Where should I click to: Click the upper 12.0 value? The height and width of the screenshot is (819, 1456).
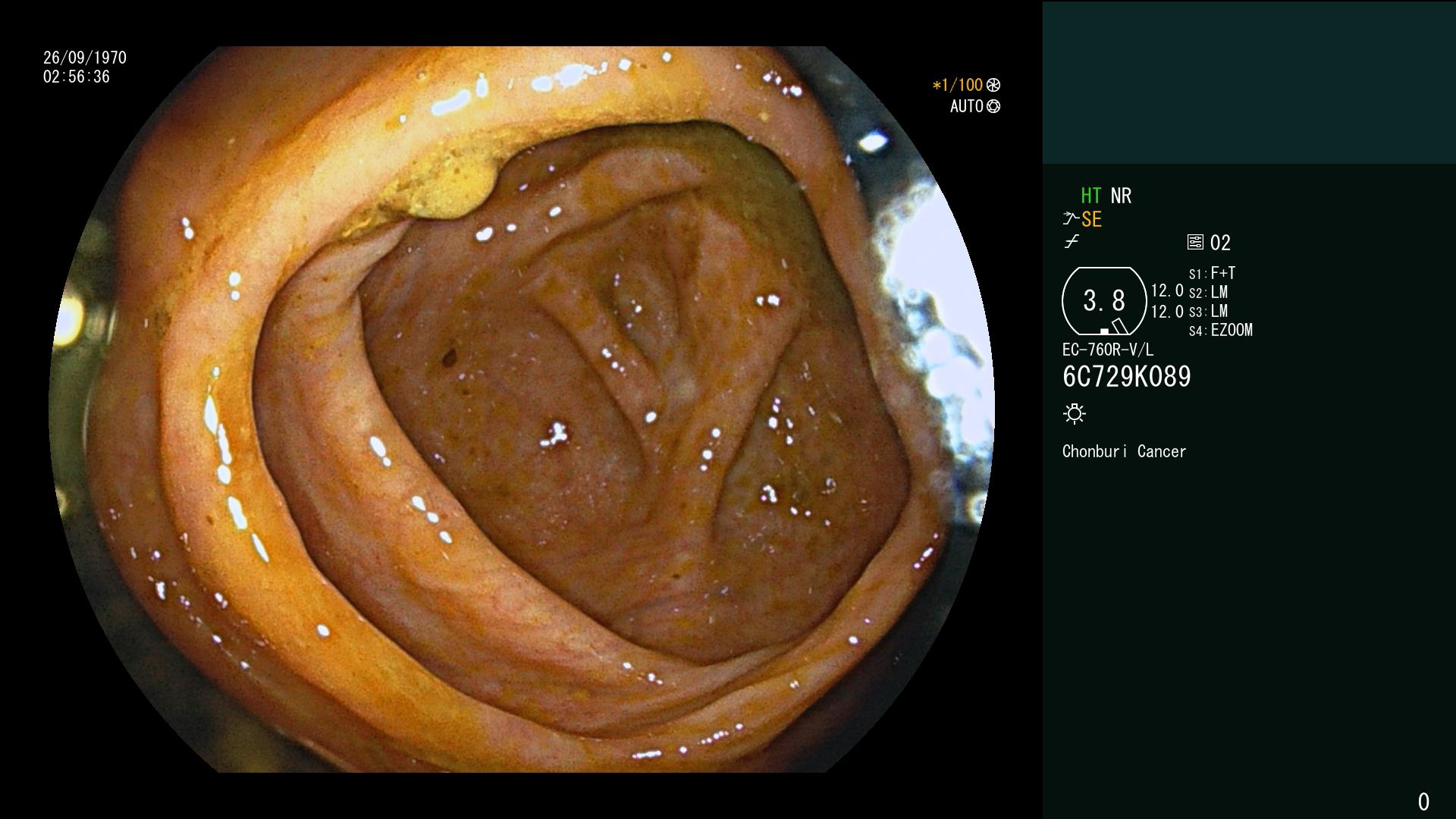point(1167,291)
